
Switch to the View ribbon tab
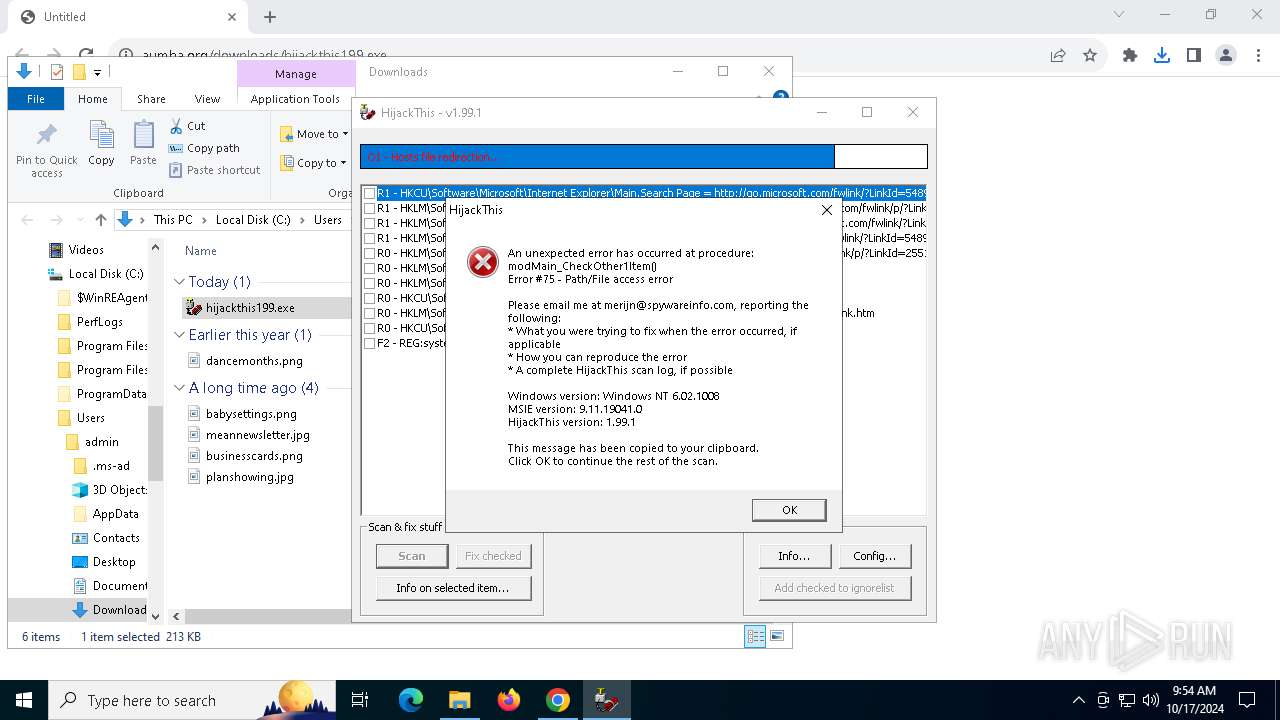pyautogui.click(x=207, y=99)
